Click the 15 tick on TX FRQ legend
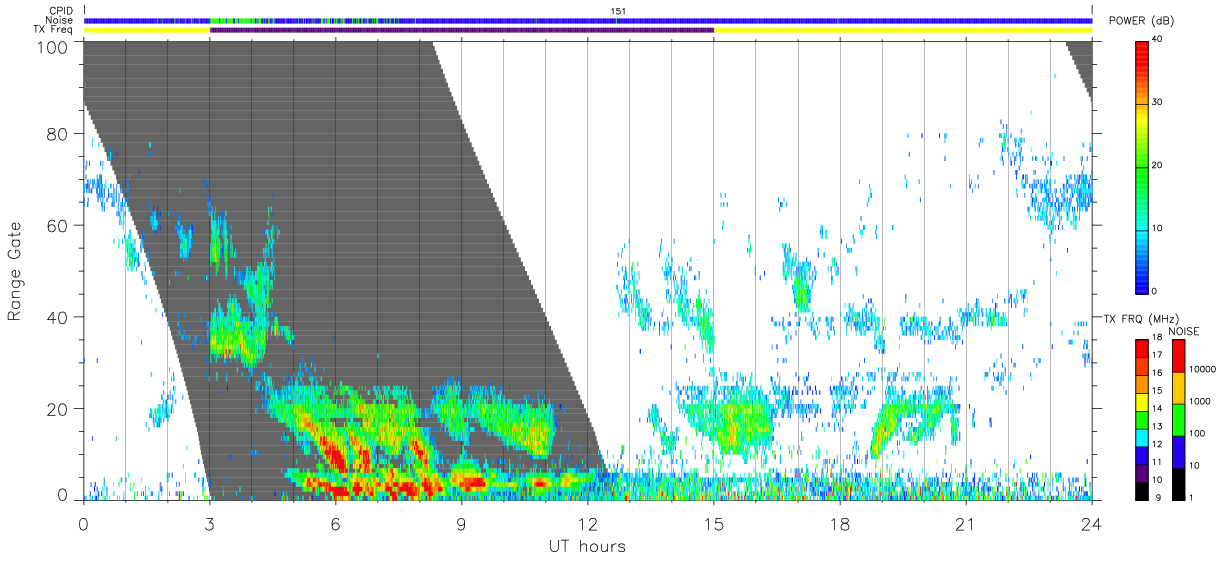Screen dimensions: 1228x567 pos(1158,391)
